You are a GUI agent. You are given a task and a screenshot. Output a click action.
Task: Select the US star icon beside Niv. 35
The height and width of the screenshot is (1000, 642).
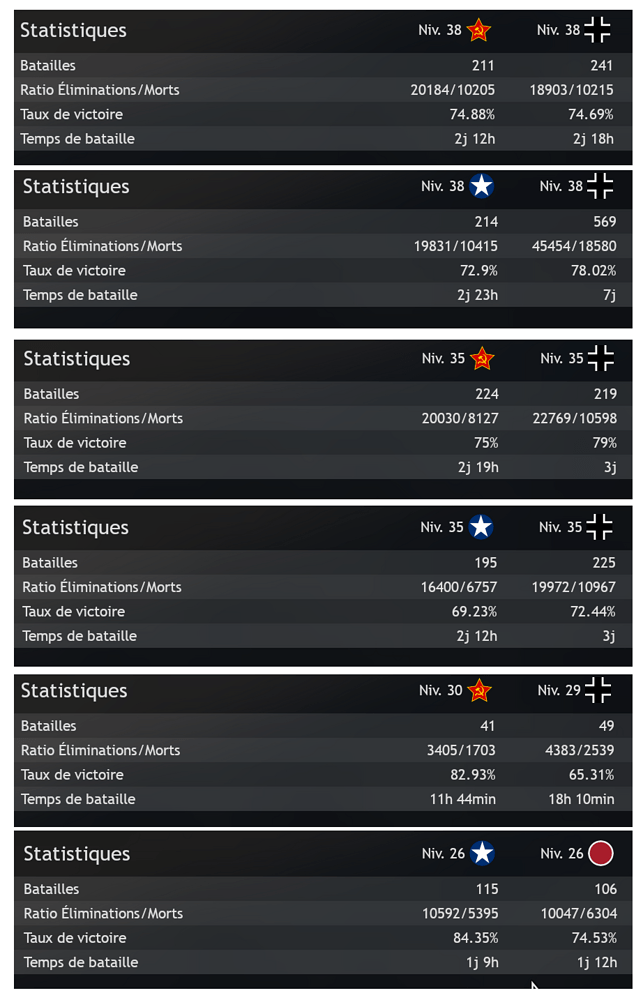click(481, 527)
